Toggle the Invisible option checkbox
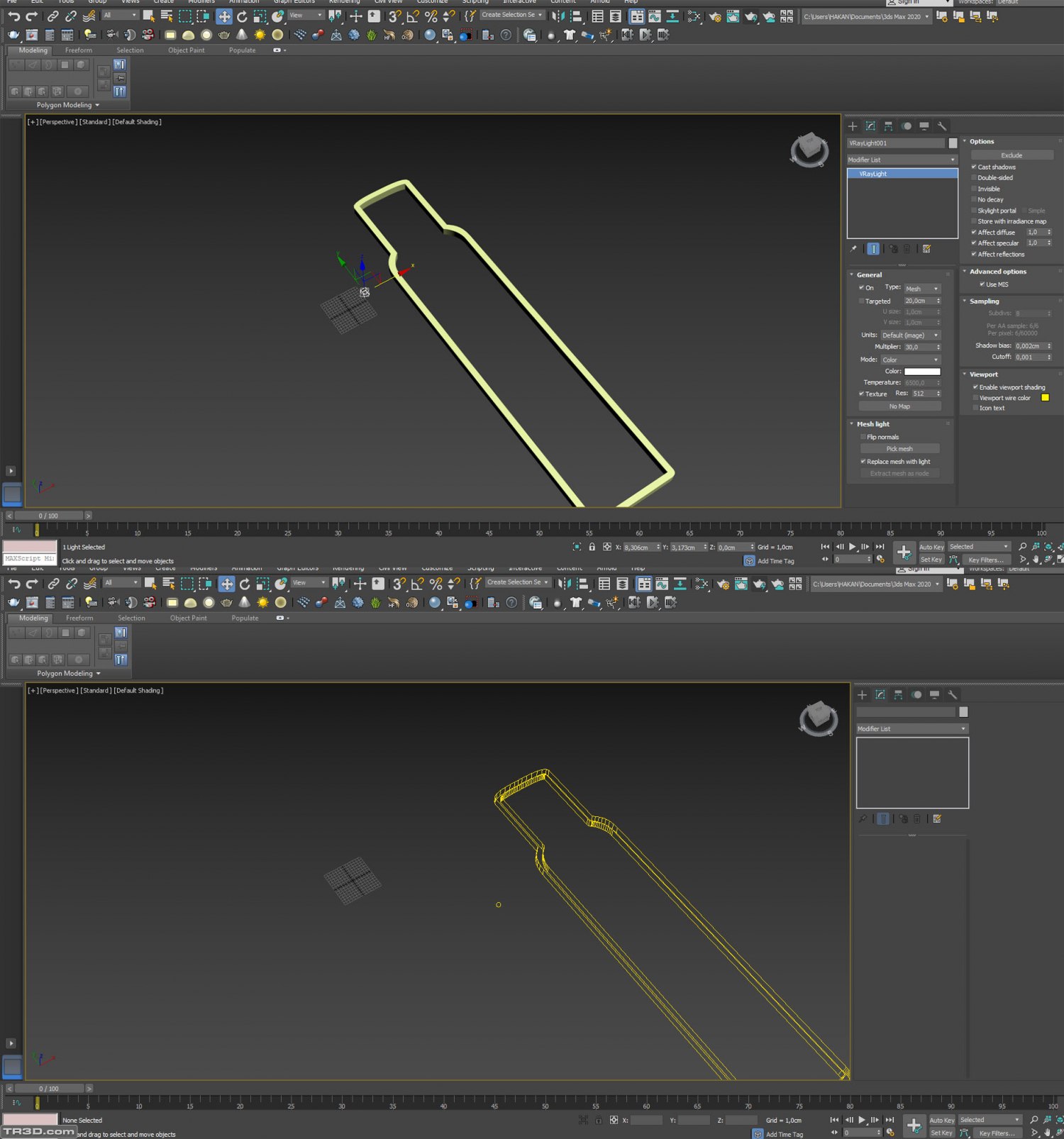 [x=974, y=189]
